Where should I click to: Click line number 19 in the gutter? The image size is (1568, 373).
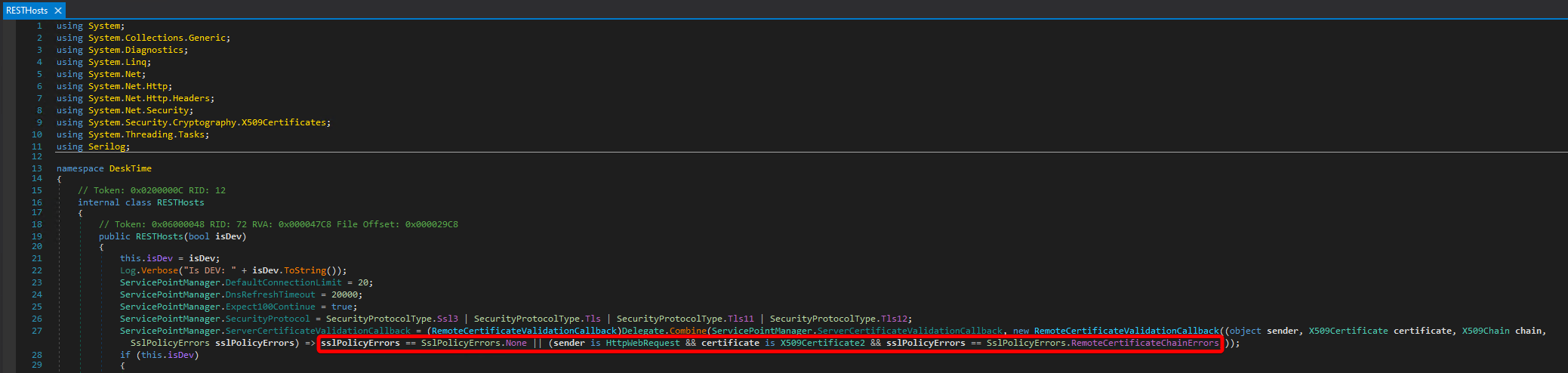(x=37, y=236)
